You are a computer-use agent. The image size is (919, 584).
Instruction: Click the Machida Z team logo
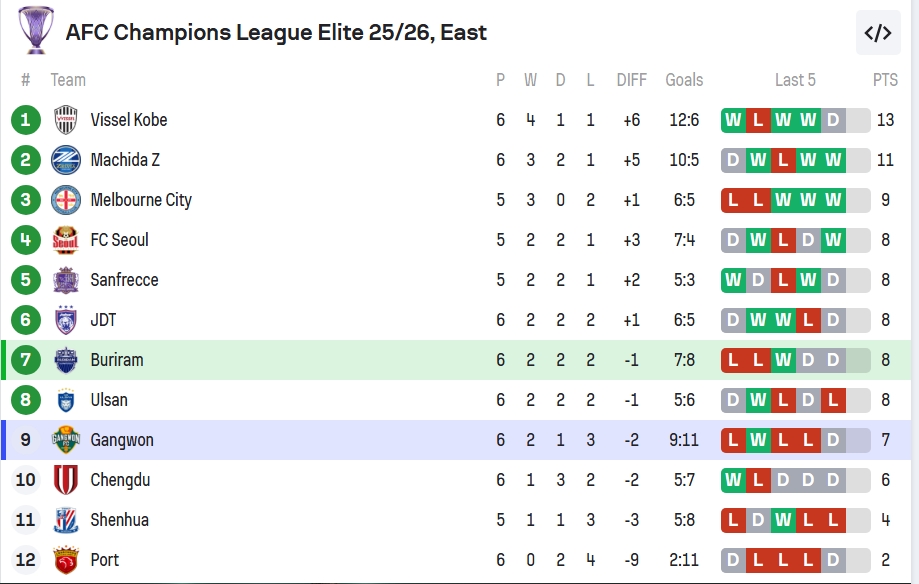(x=66, y=160)
